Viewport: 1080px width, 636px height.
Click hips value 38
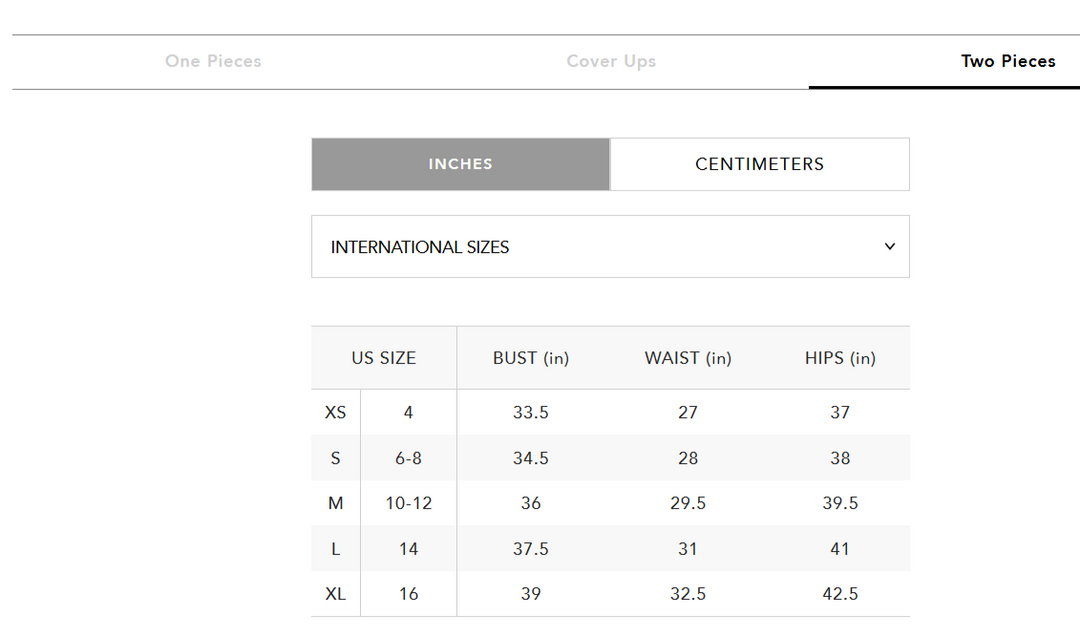pos(840,458)
